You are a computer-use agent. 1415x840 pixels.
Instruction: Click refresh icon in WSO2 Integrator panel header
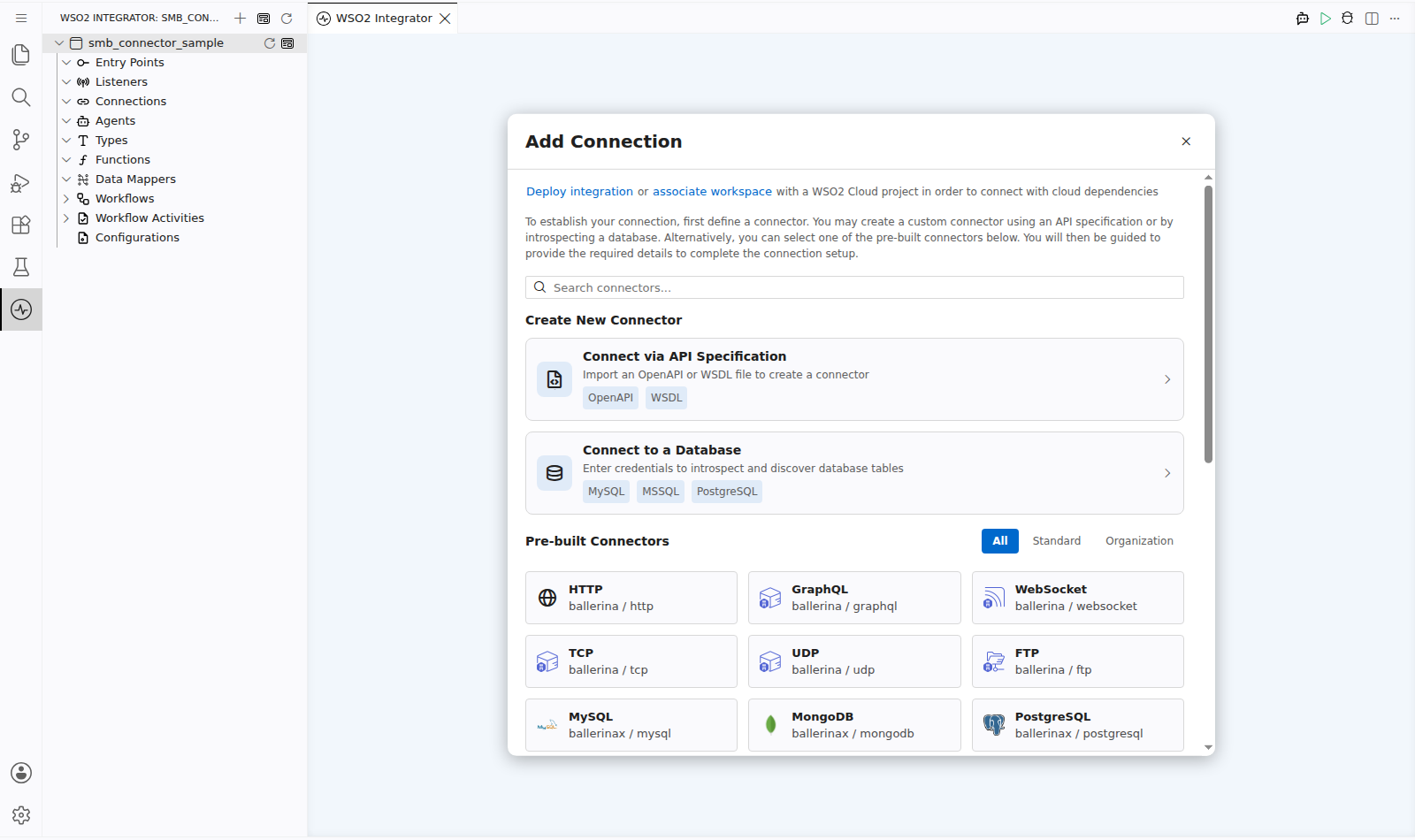[287, 18]
